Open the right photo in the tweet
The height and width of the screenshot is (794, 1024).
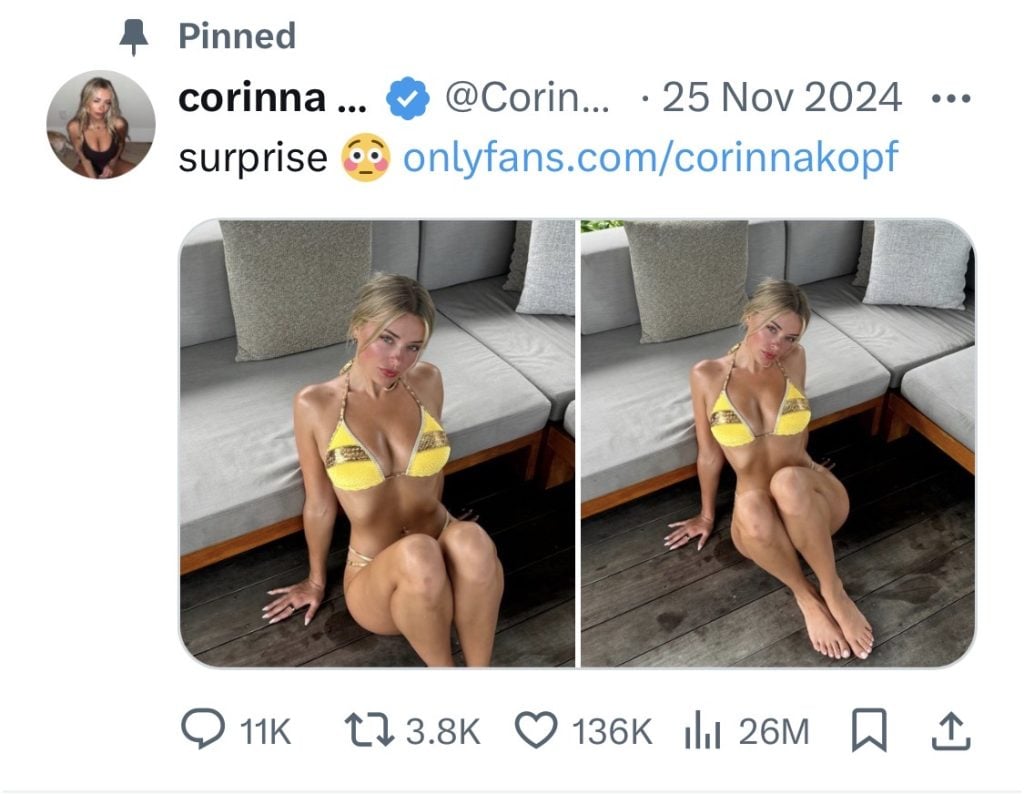coord(777,443)
